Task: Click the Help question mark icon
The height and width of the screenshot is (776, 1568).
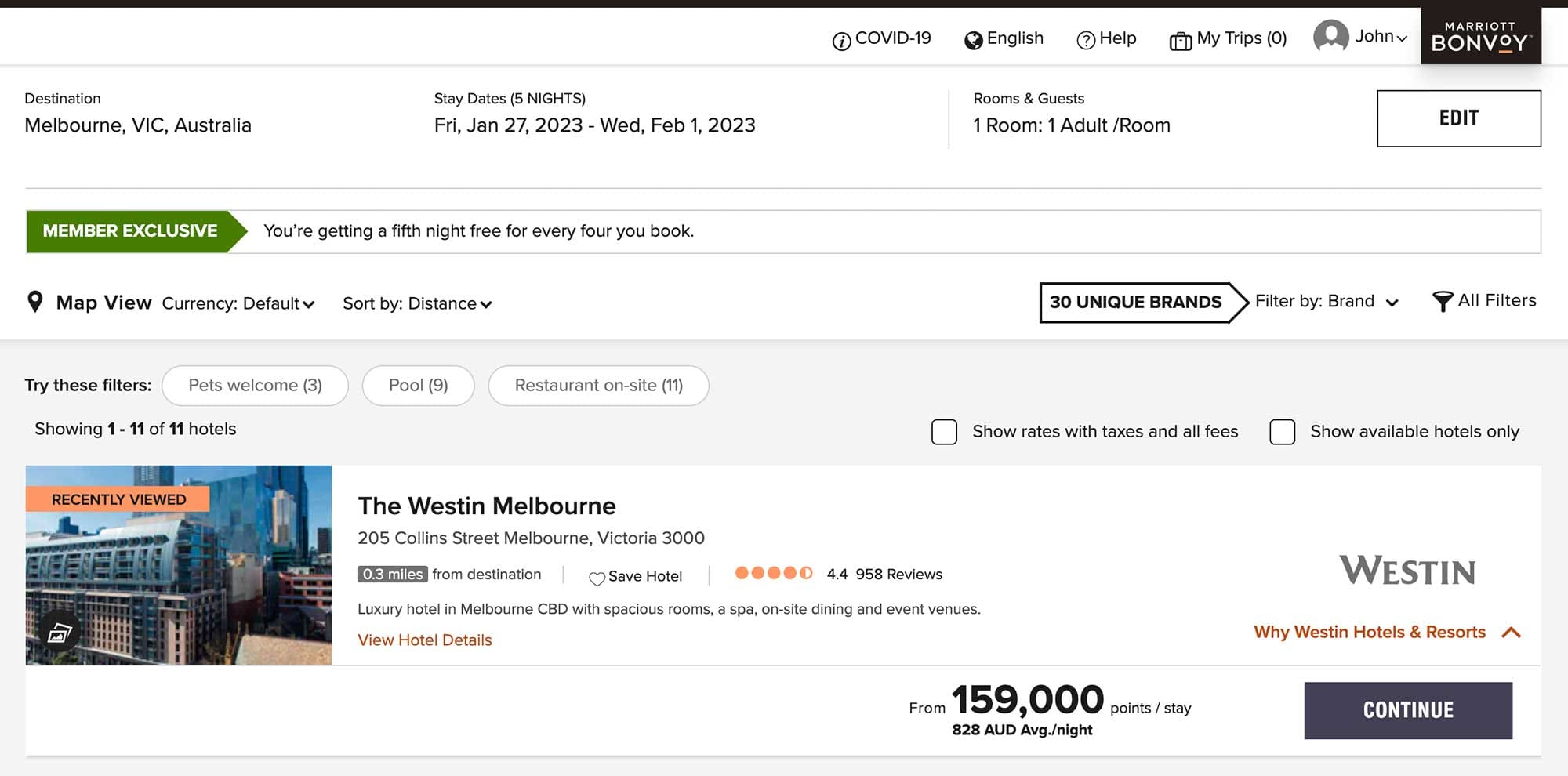Action: pyautogui.click(x=1086, y=38)
